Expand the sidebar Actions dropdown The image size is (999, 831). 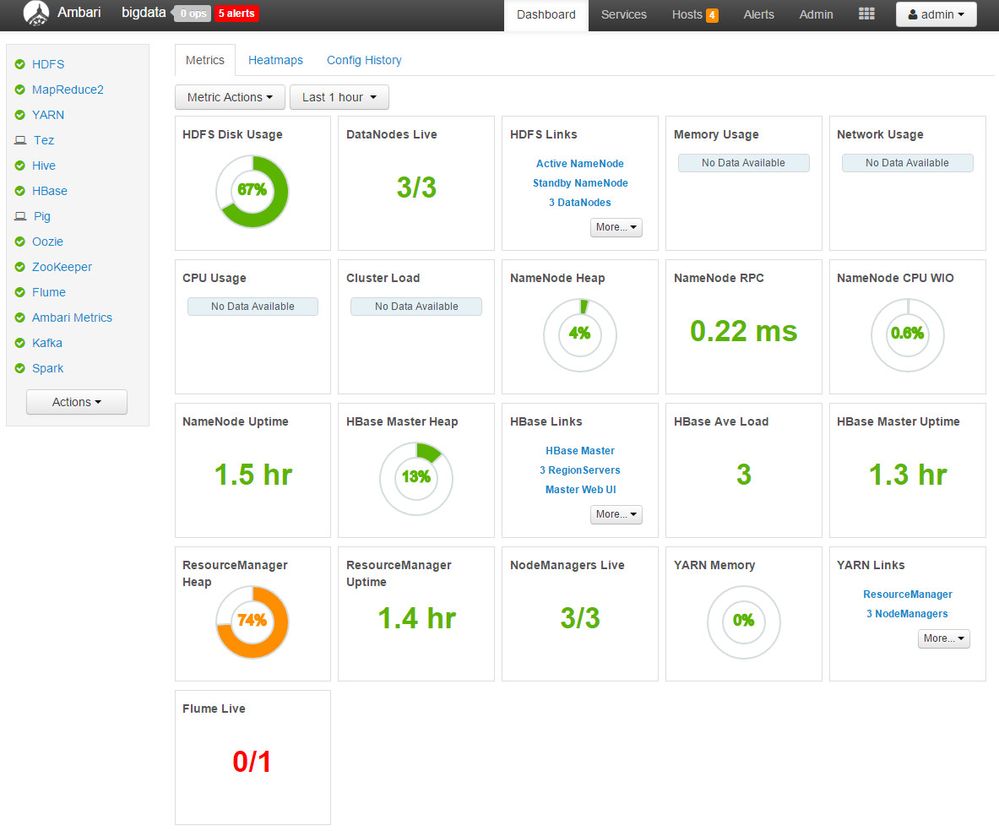(x=76, y=402)
